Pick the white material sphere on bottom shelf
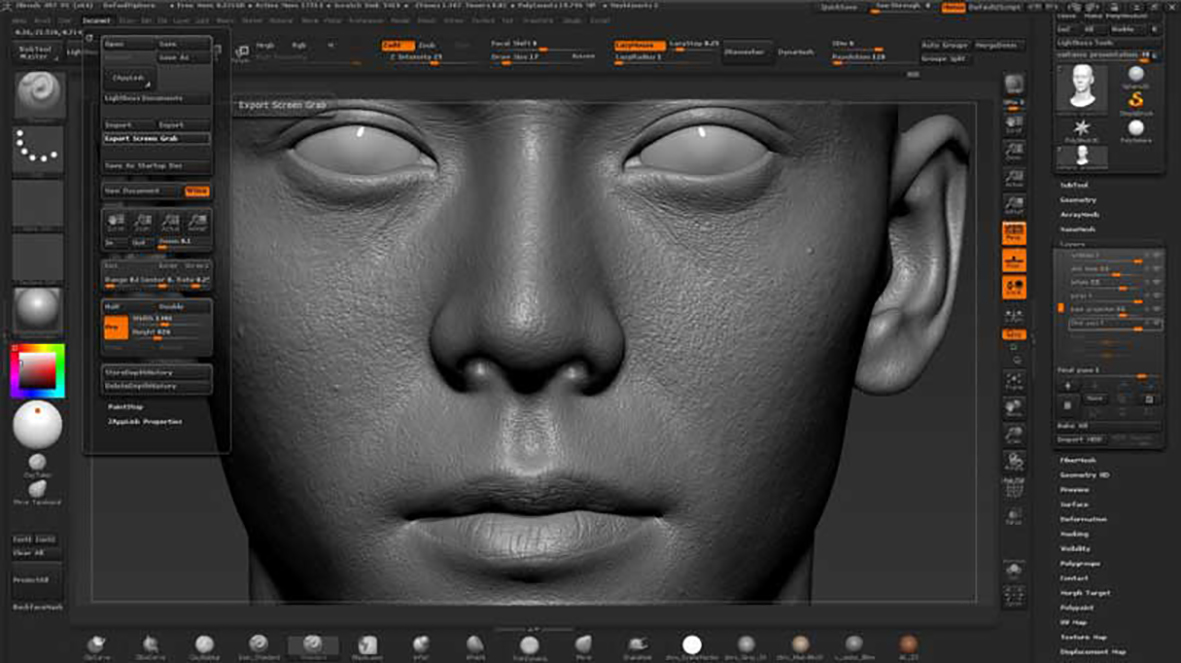This screenshot has height=663, width=1181. [x=691, y=645]
